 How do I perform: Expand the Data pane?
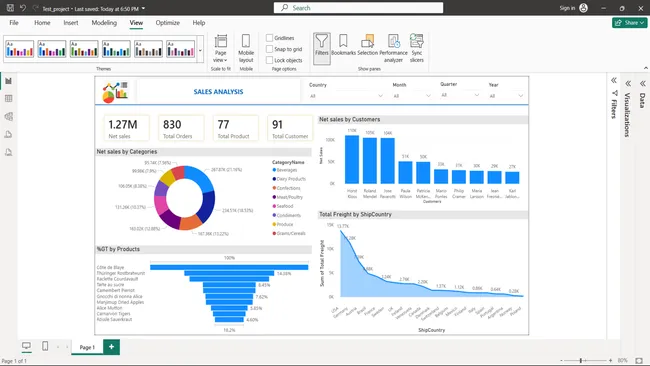tap(642, 83)
